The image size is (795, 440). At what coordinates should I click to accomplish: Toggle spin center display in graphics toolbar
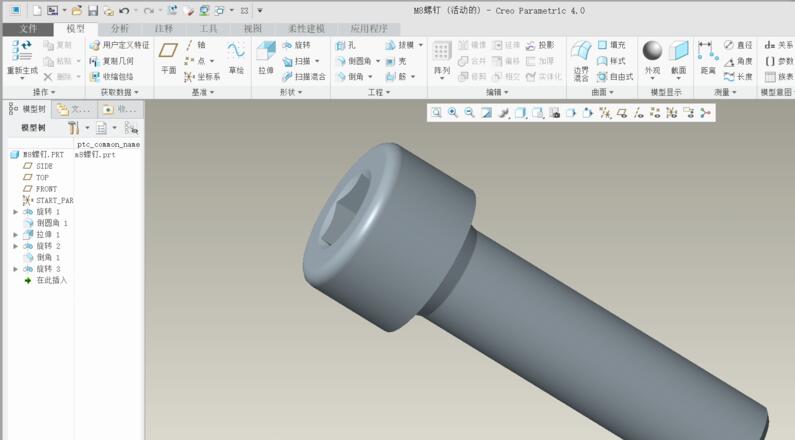705,113
